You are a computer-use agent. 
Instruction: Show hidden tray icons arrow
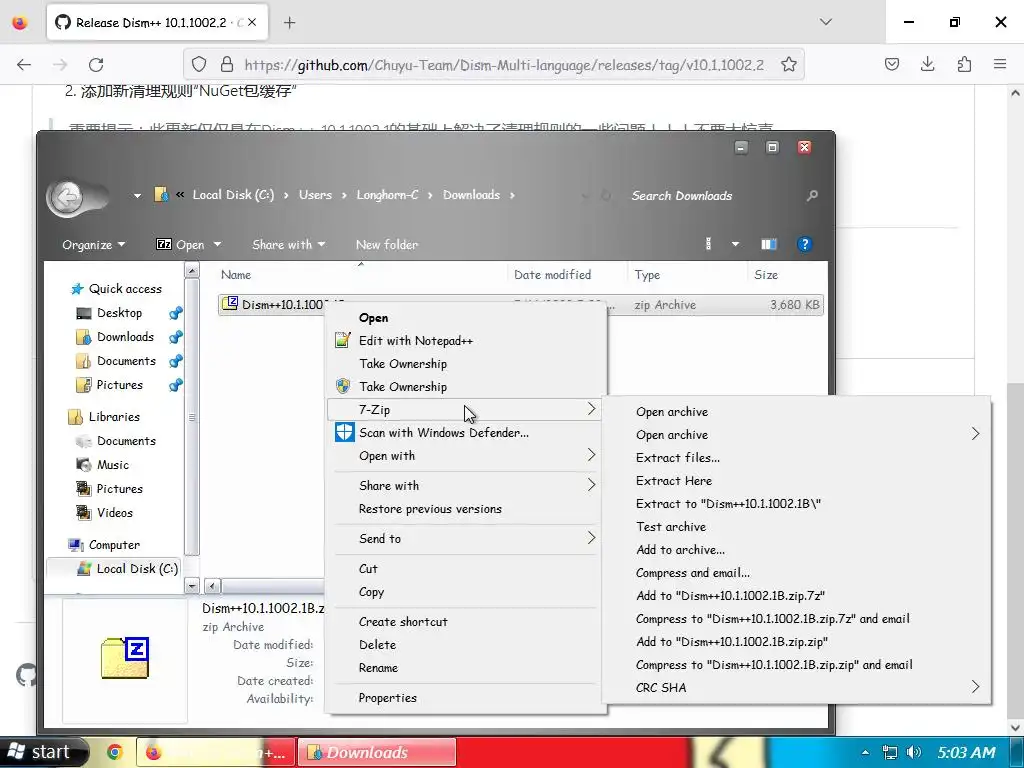pyautogui.click(x=865, y=752)
